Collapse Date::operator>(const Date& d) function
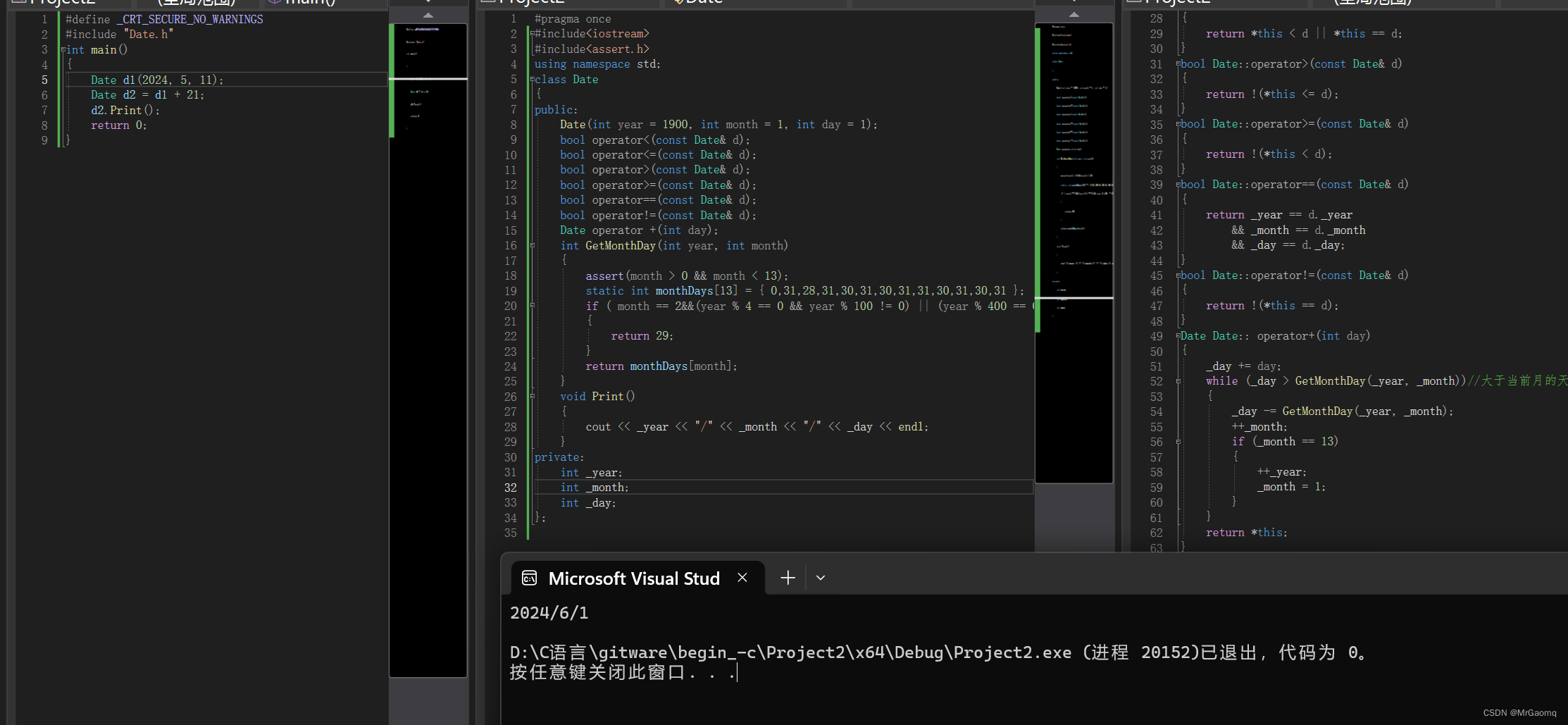This screenshot has width=1568, height=725. [x=1178, y=64]
